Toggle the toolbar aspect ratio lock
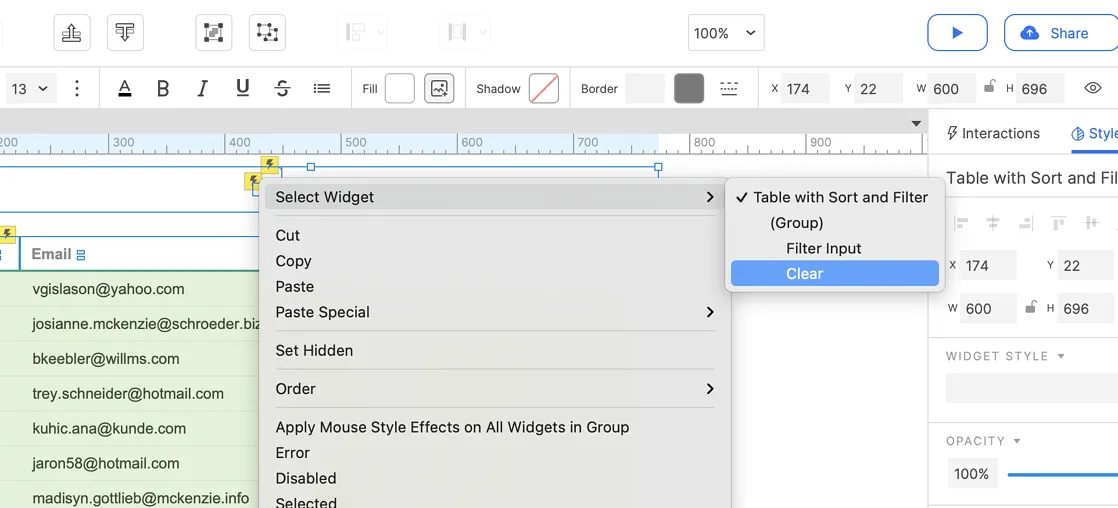The width and height of the screenshot is (1118, 508). (989, 88)
